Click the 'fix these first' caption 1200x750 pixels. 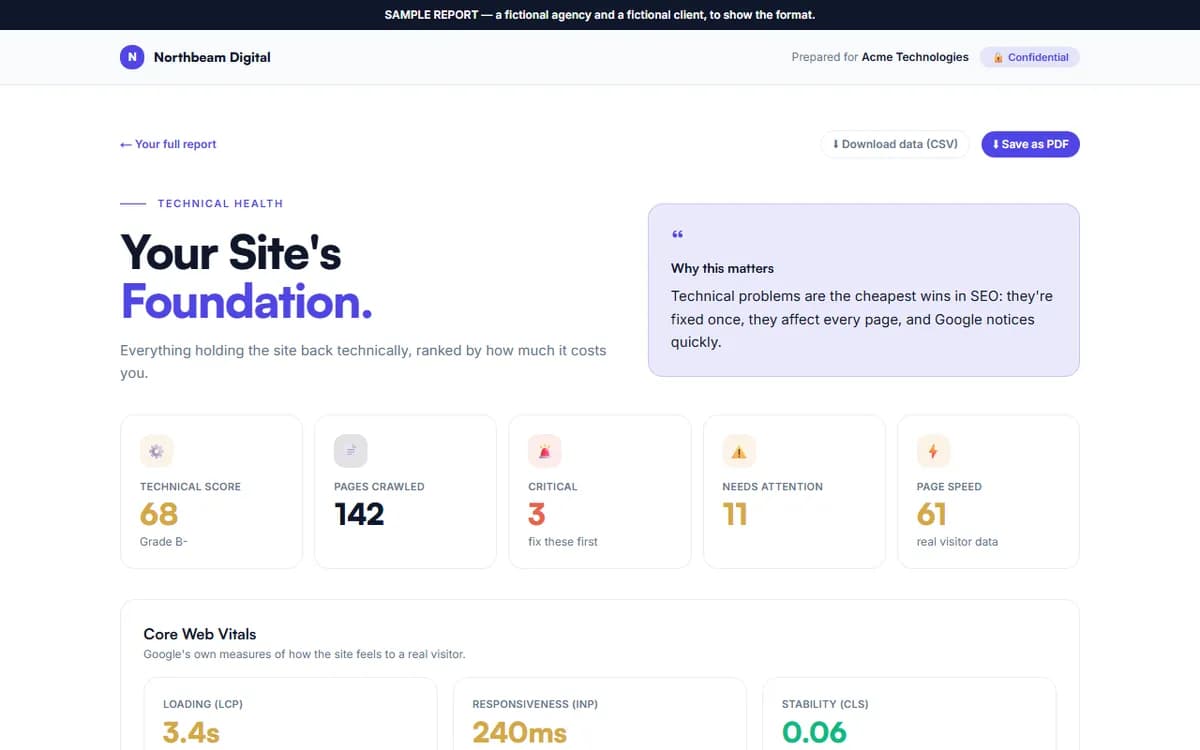[x=563, y=542]
